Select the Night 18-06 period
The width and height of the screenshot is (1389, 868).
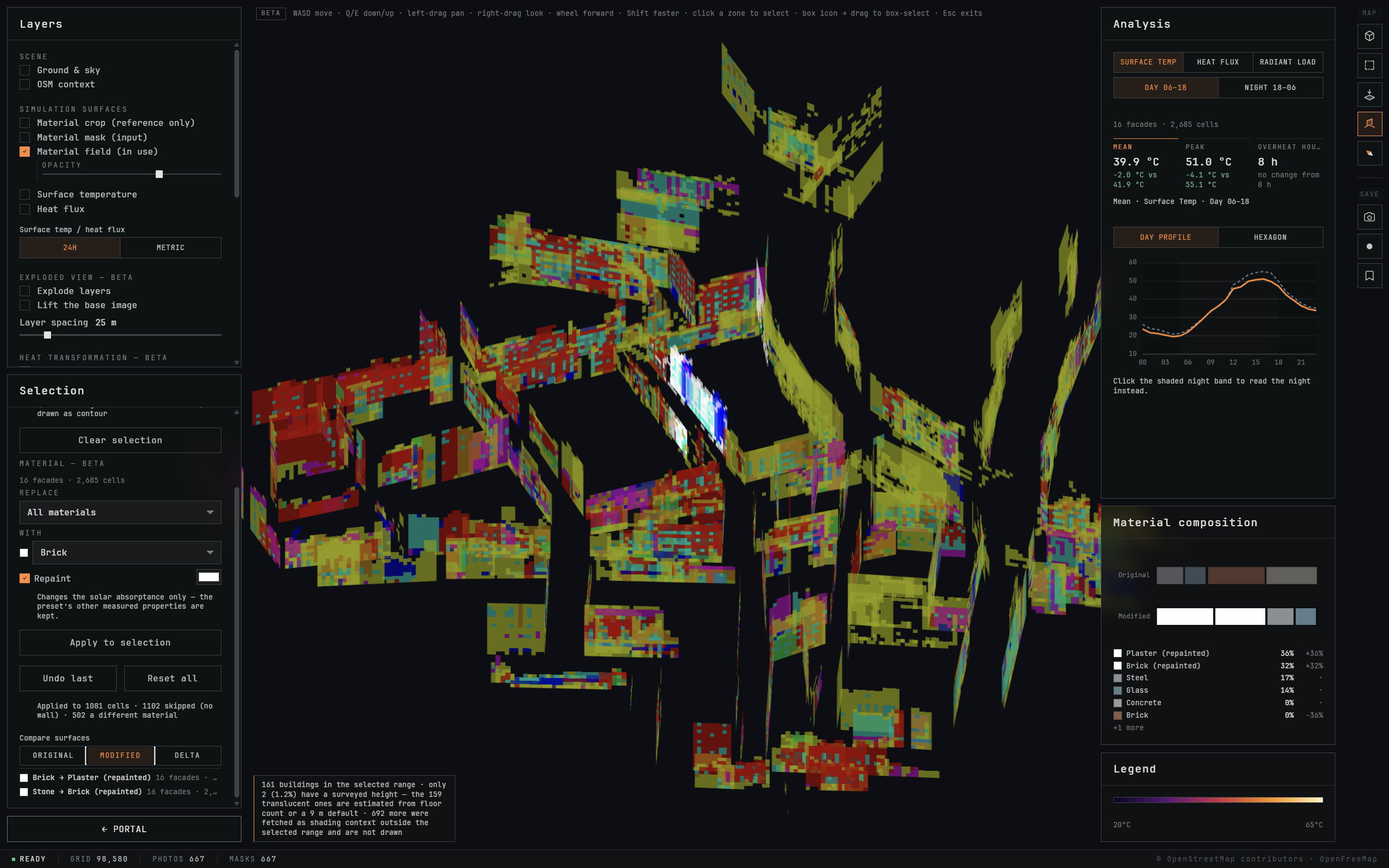1270,88
